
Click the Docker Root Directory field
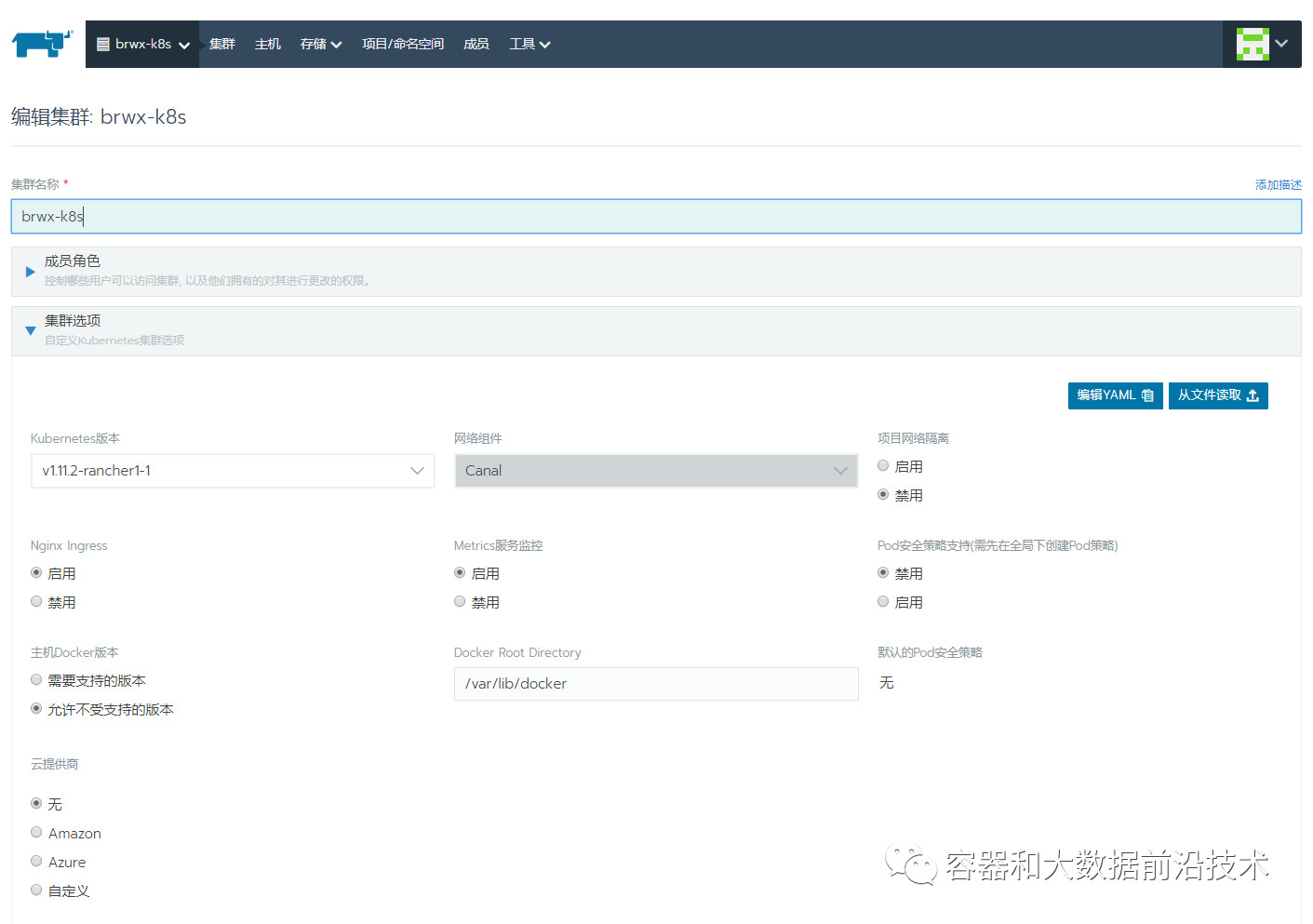click(x=656, y=684)
